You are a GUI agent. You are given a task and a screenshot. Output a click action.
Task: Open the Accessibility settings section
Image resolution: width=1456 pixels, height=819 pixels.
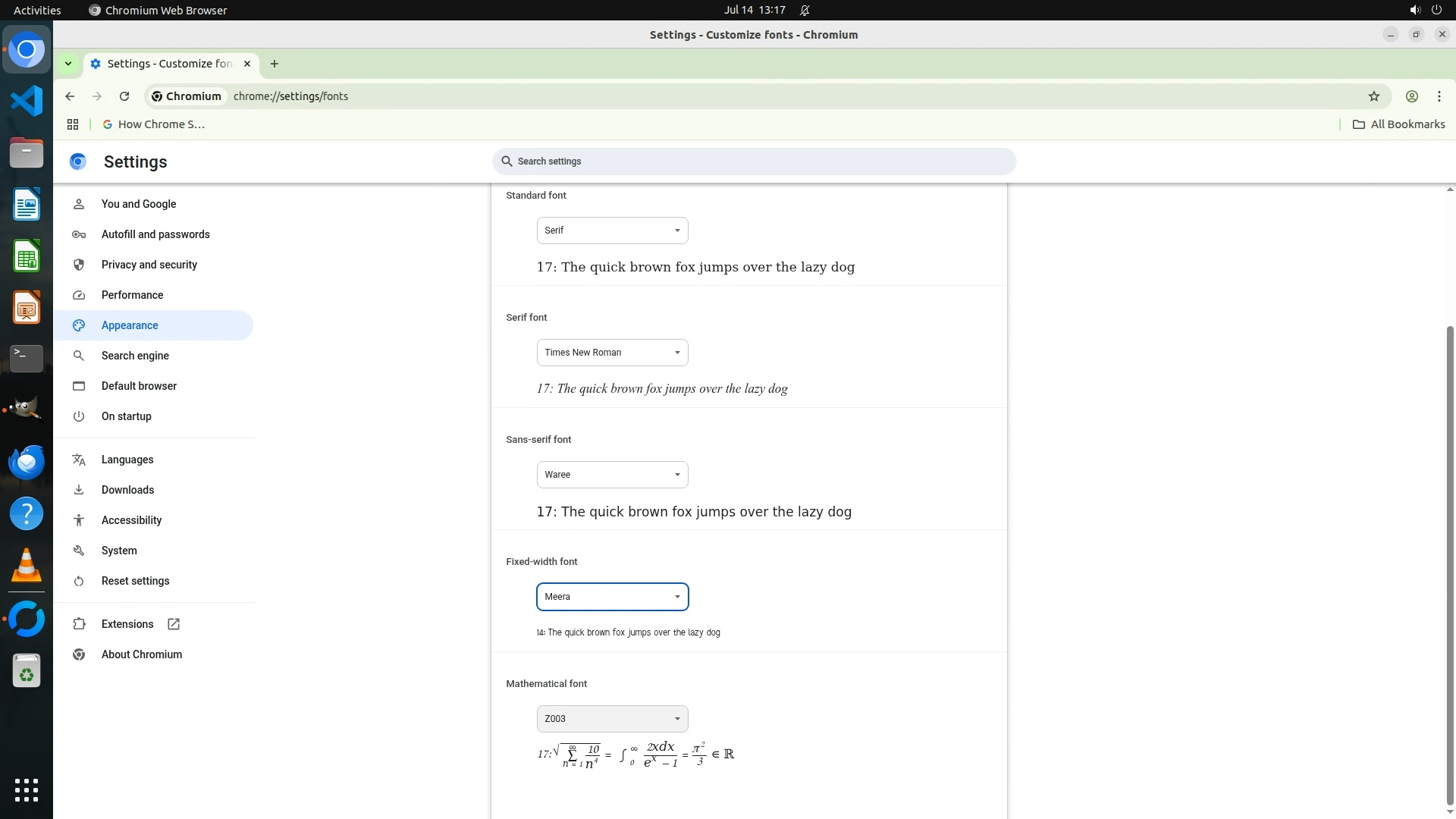pos(131,520)
